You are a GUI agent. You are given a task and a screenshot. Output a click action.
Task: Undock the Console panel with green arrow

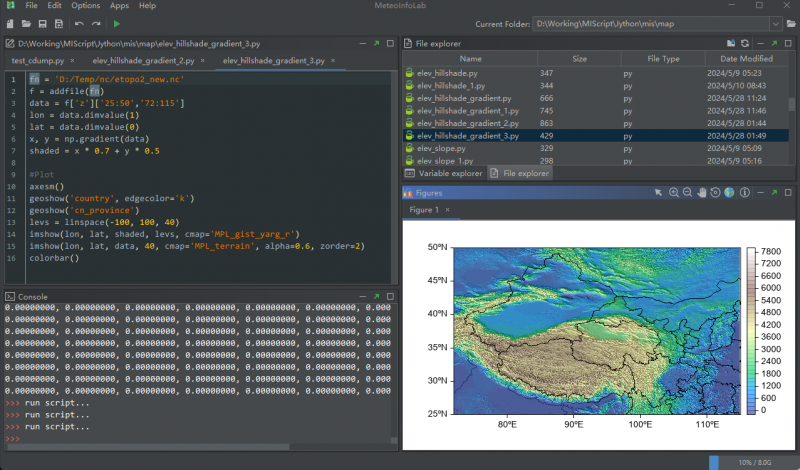click(x=376, y=297)
